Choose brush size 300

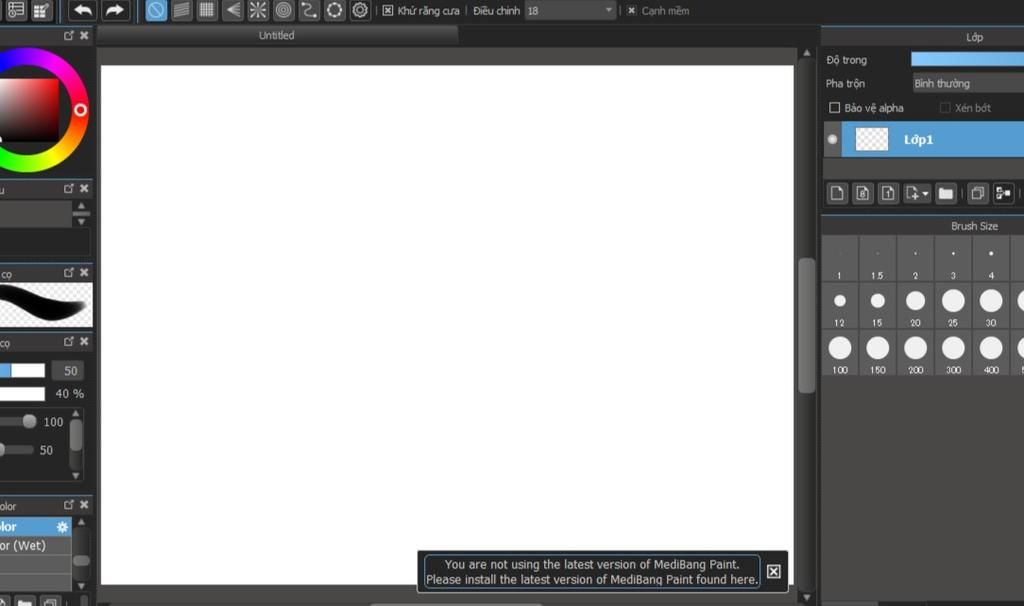coord(953,353)
